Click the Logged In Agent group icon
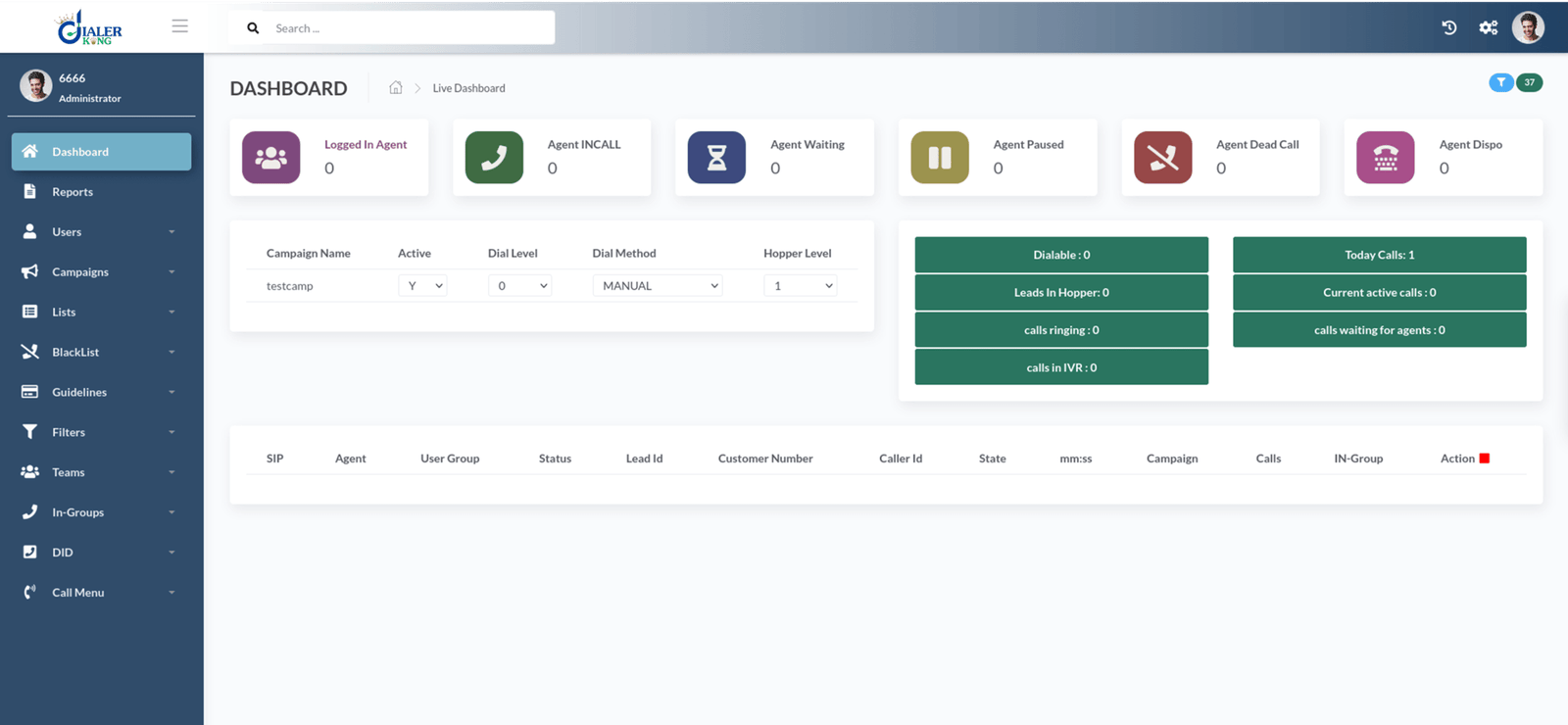The width and height of the screenshot is (1568, 725). tap(271, 158)
